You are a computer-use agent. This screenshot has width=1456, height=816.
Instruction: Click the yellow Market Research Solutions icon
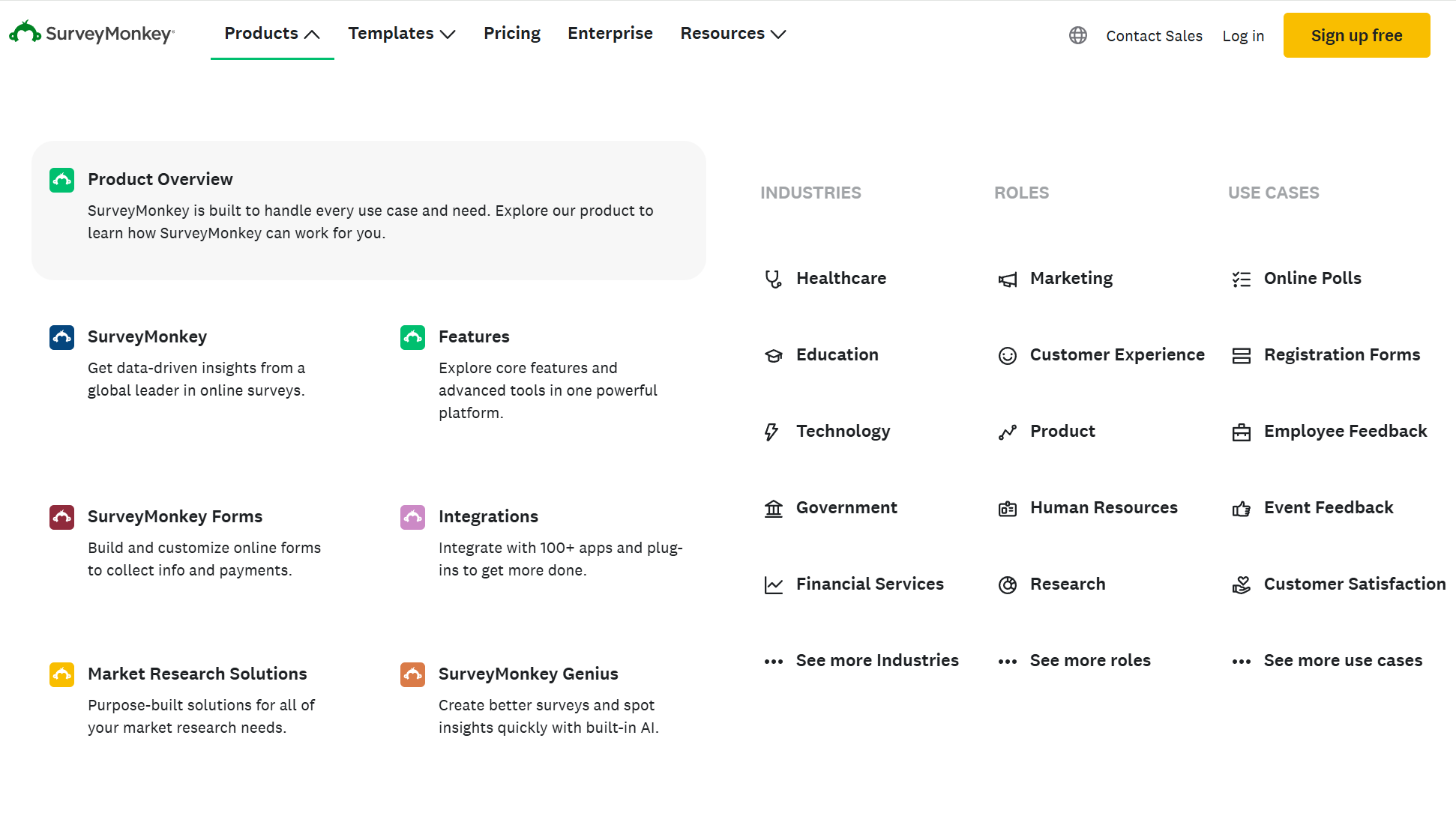pos(61,674)
